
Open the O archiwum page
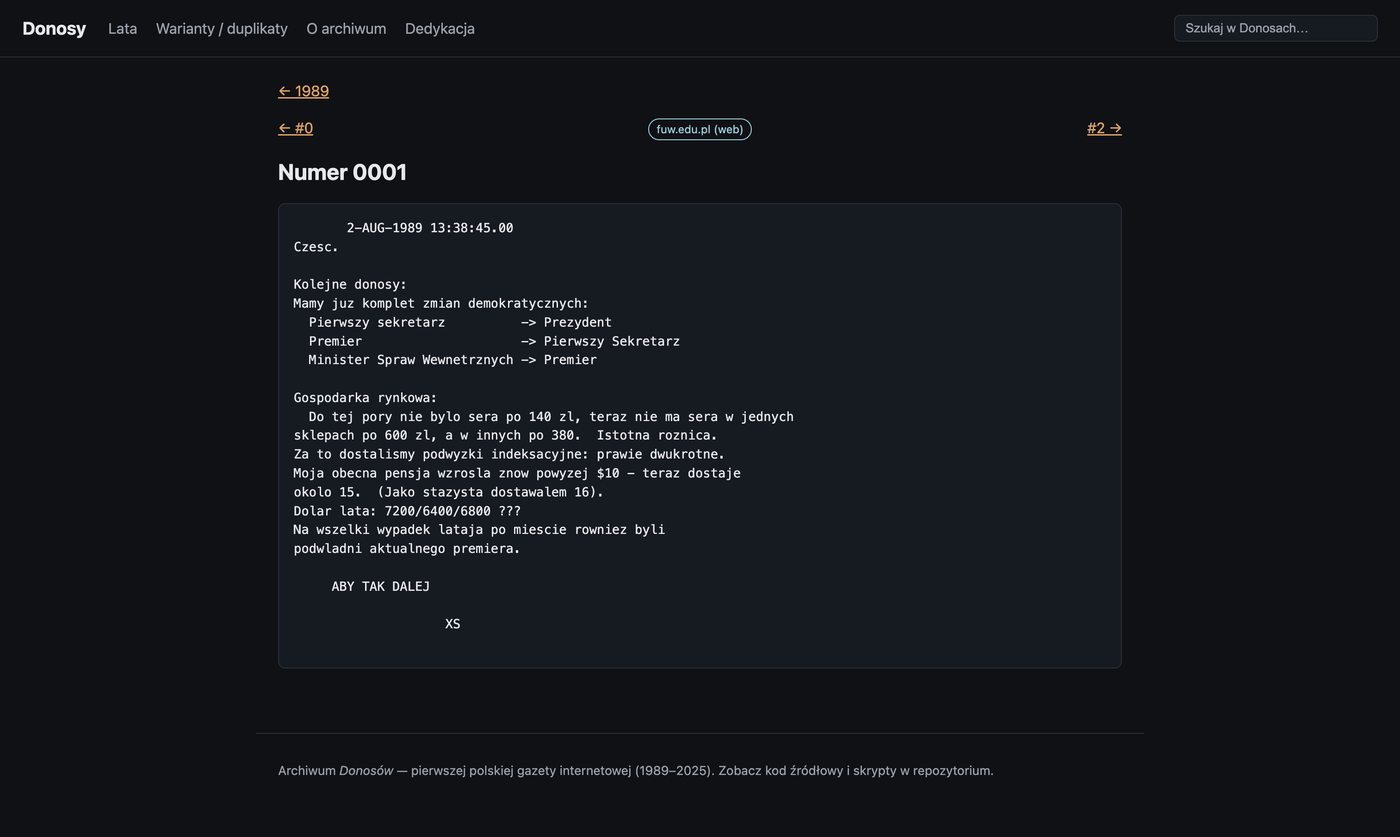coord(346,28)
